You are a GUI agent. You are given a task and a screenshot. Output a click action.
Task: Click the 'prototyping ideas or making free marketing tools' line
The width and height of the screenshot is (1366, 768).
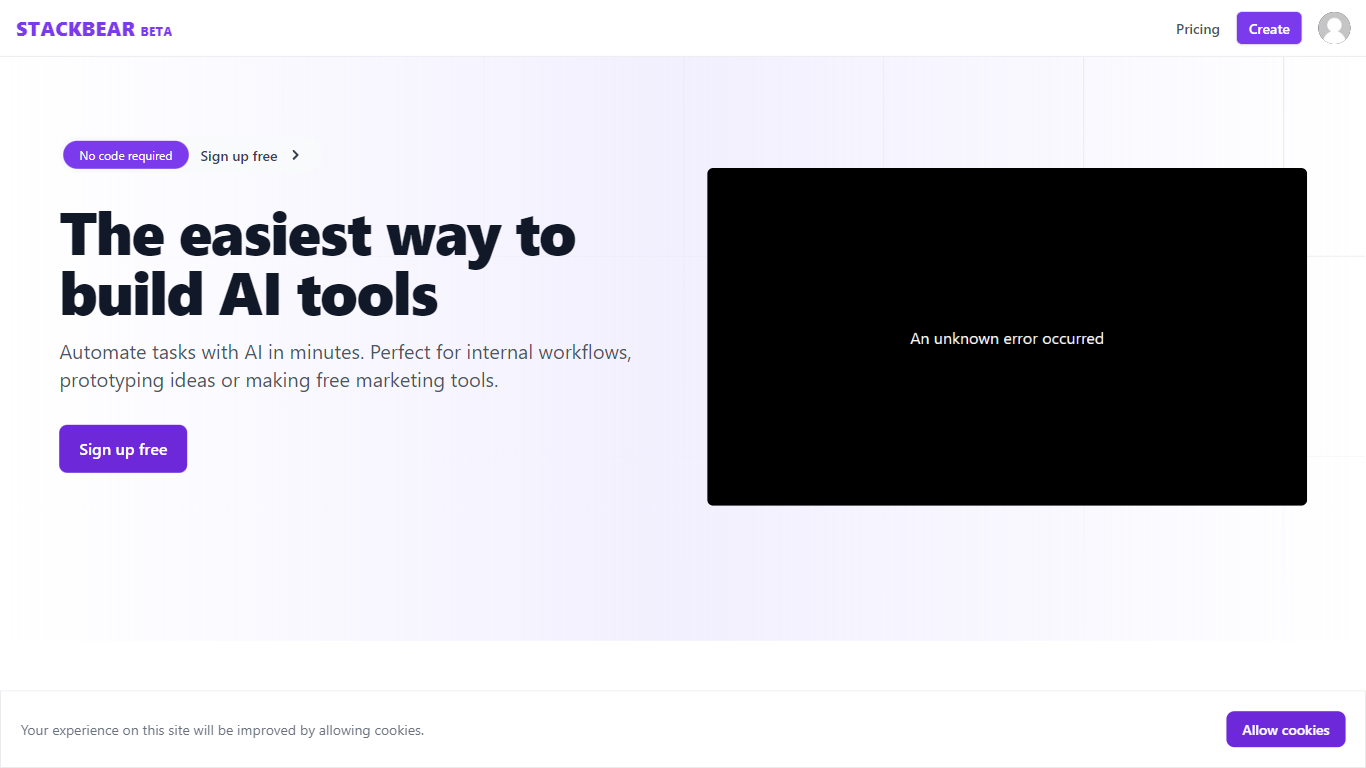coord(278,381)
